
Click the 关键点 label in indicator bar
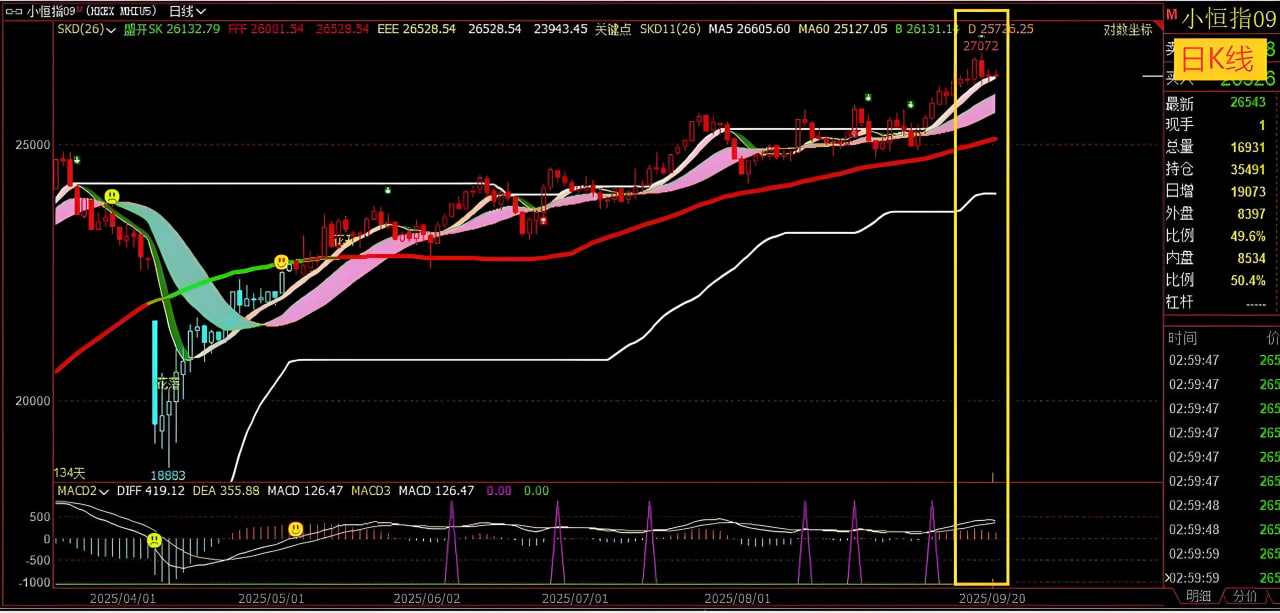613,29
